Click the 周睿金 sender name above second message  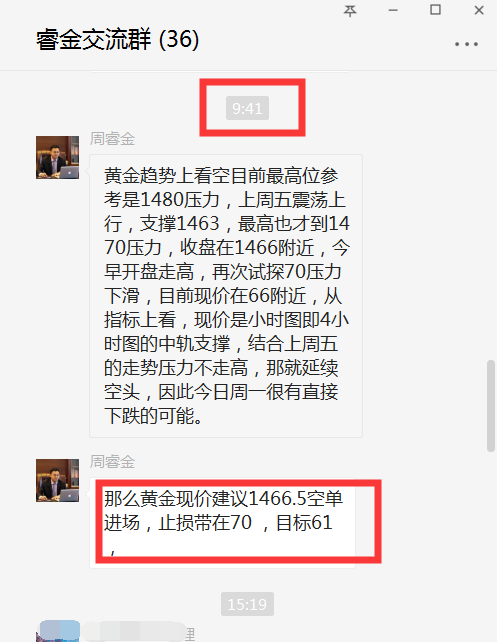point(112,462)
